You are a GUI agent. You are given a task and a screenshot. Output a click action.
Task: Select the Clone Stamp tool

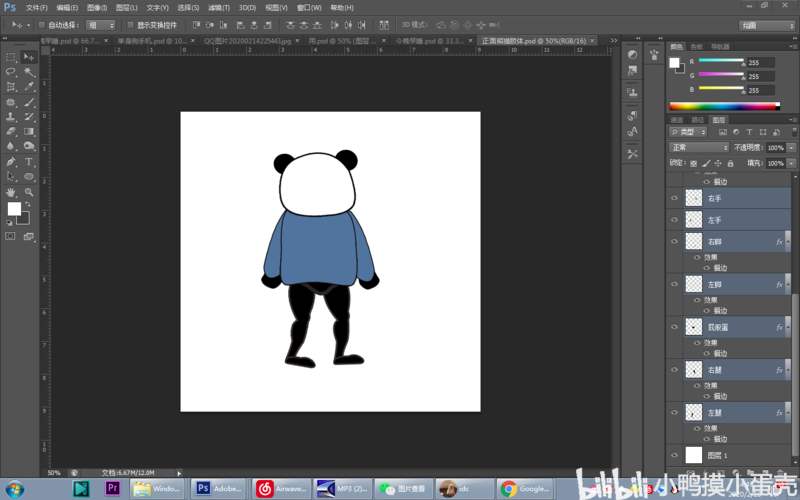[11, 117]
